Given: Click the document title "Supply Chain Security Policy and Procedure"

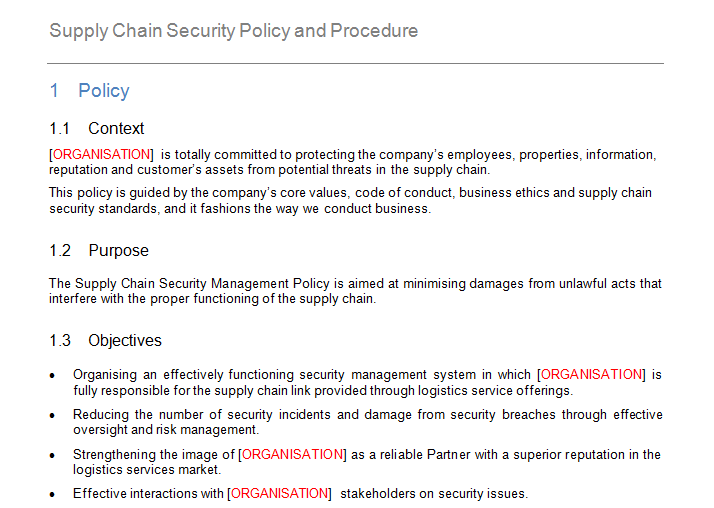Looking at the screenshot, I should [233, 31].
